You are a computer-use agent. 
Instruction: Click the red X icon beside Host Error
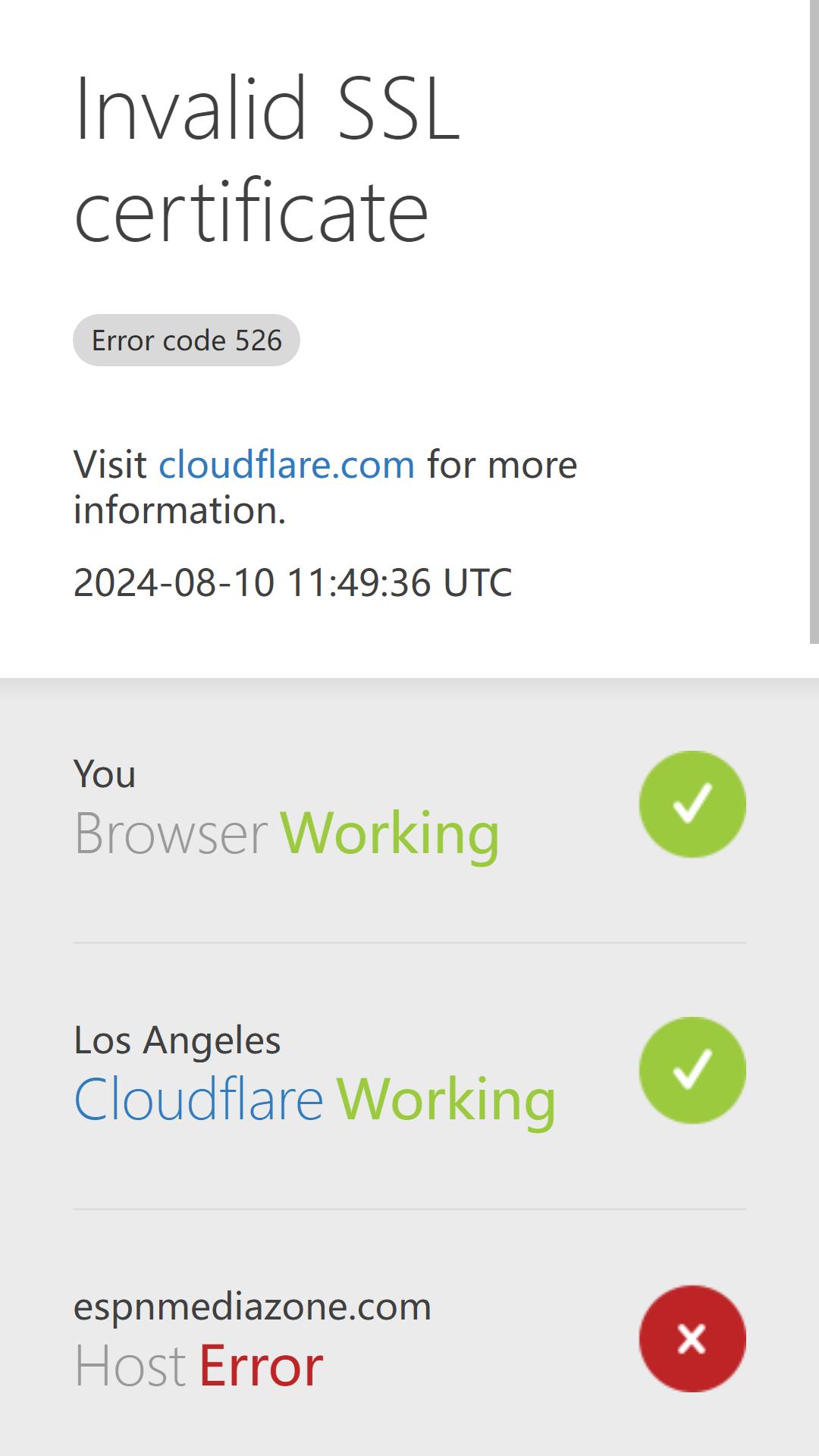[692, 1338]
